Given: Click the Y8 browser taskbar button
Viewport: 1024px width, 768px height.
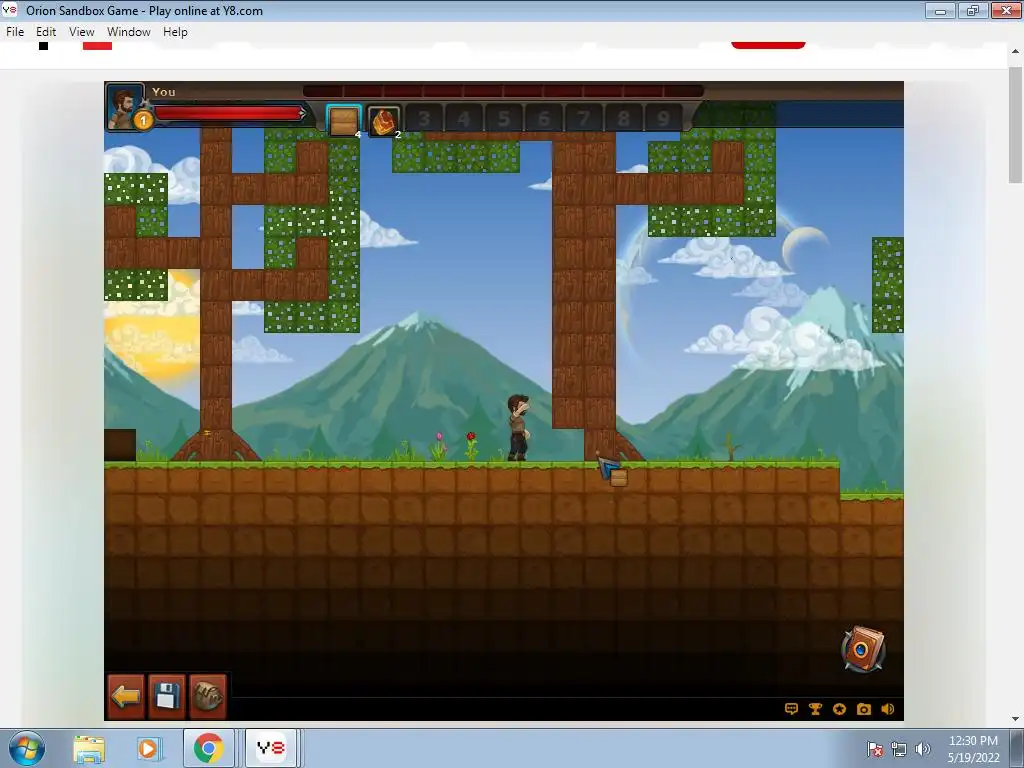Looking at the screenshot, I should (270, 748).
